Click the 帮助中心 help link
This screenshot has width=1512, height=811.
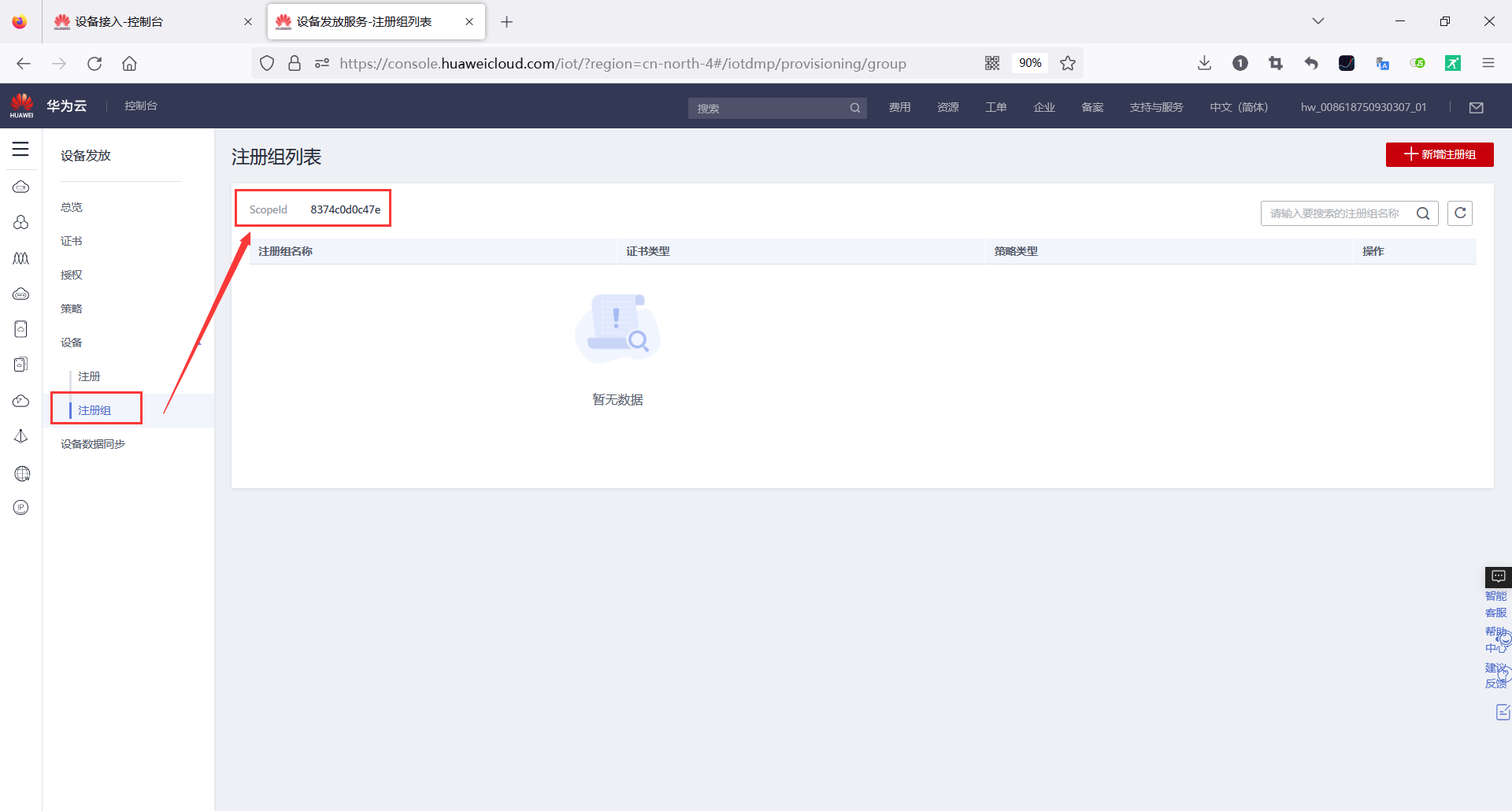tap(1496, 639)
